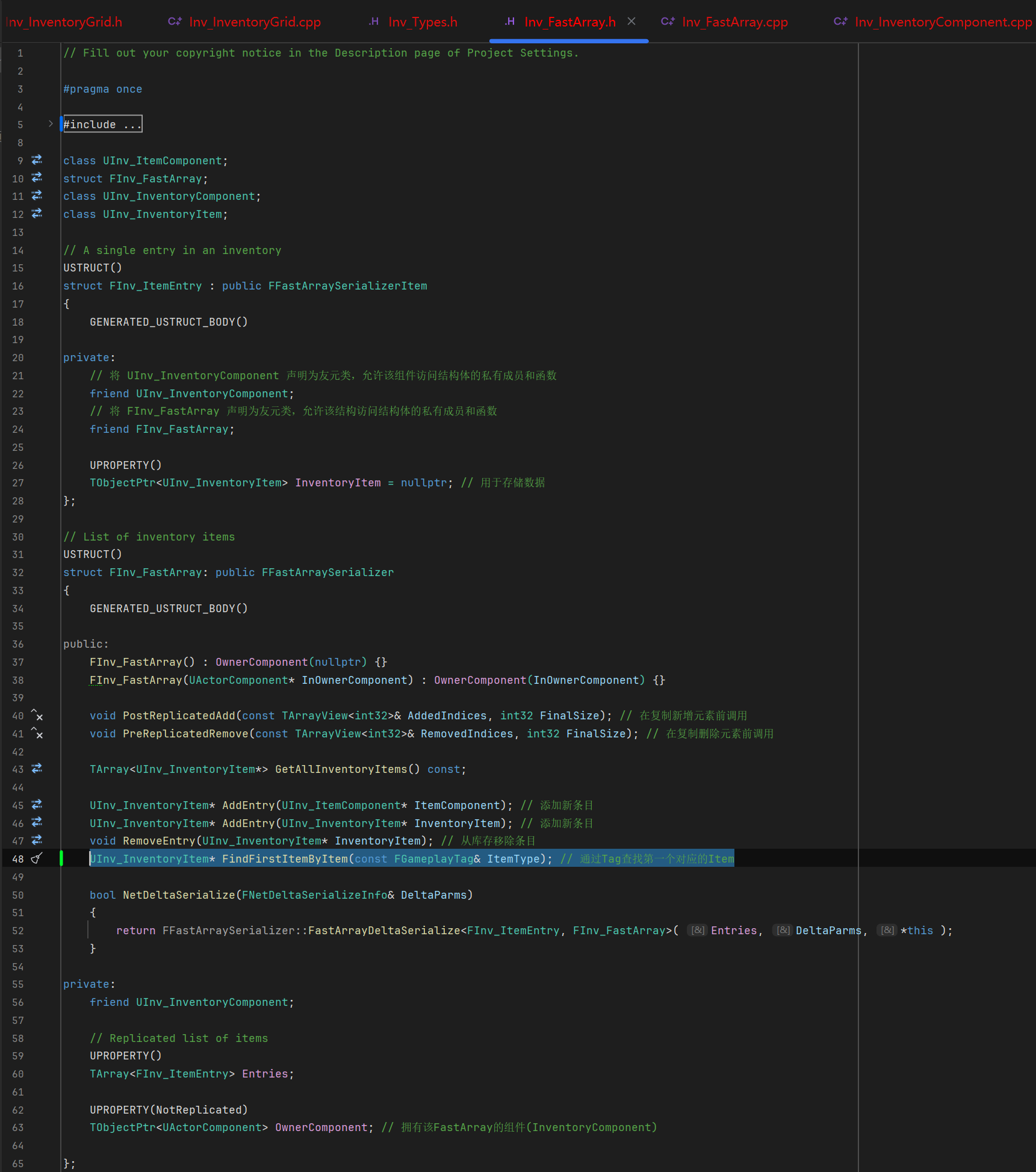Click gutter icon on line 11 for UInv_InventoryComponent

point(37,196)
